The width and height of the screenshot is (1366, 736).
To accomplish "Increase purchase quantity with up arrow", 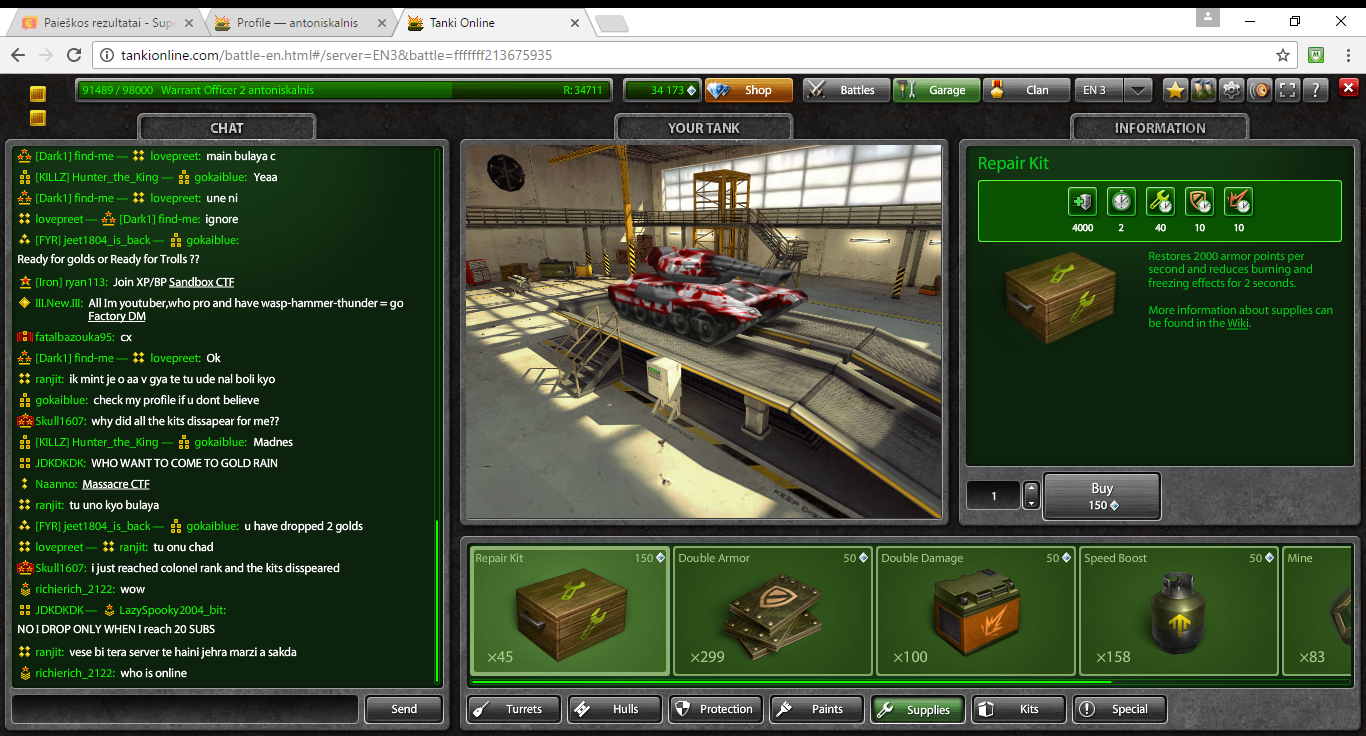I will [x=1032, y=489].
